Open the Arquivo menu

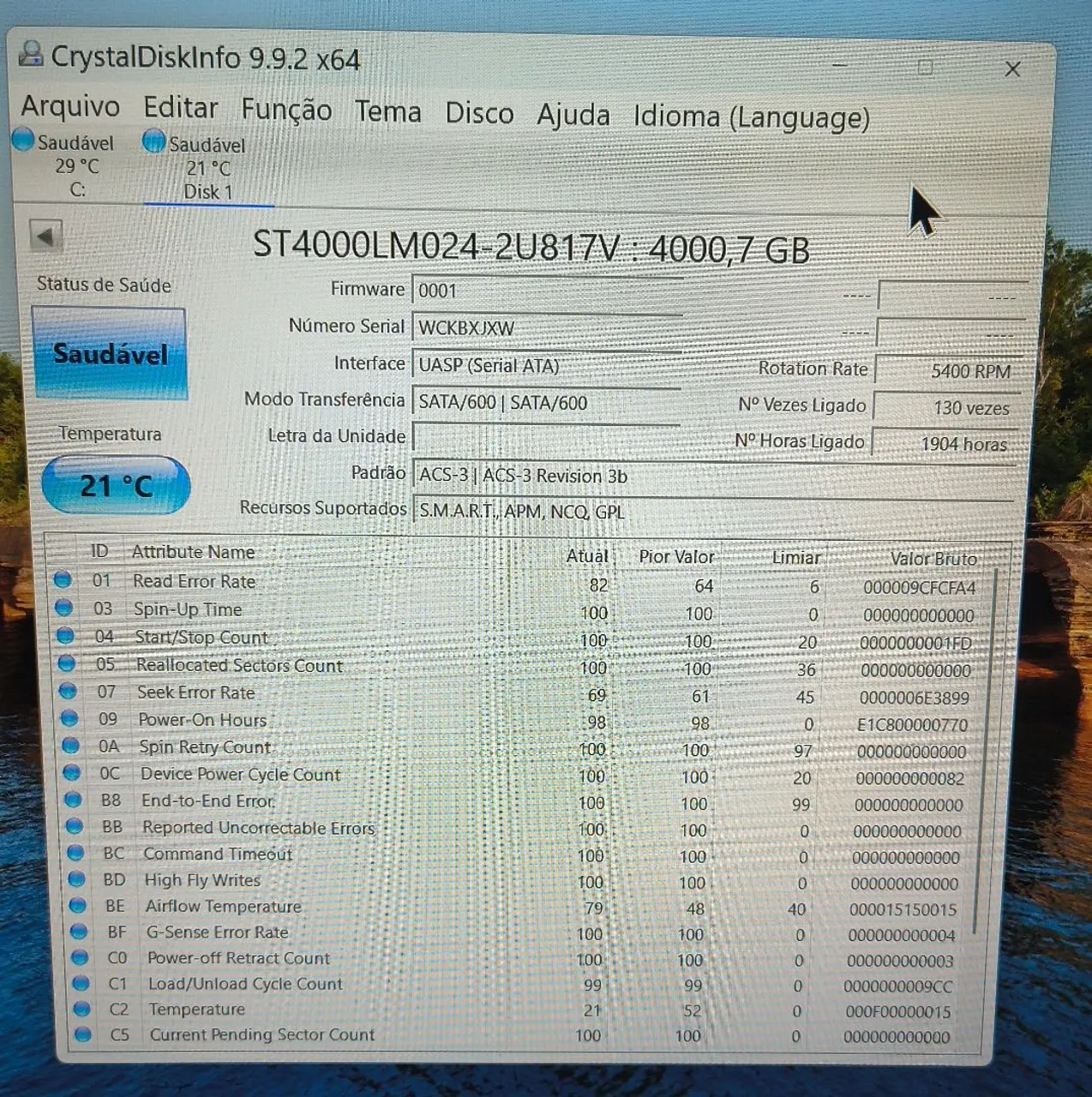point(70,106)
